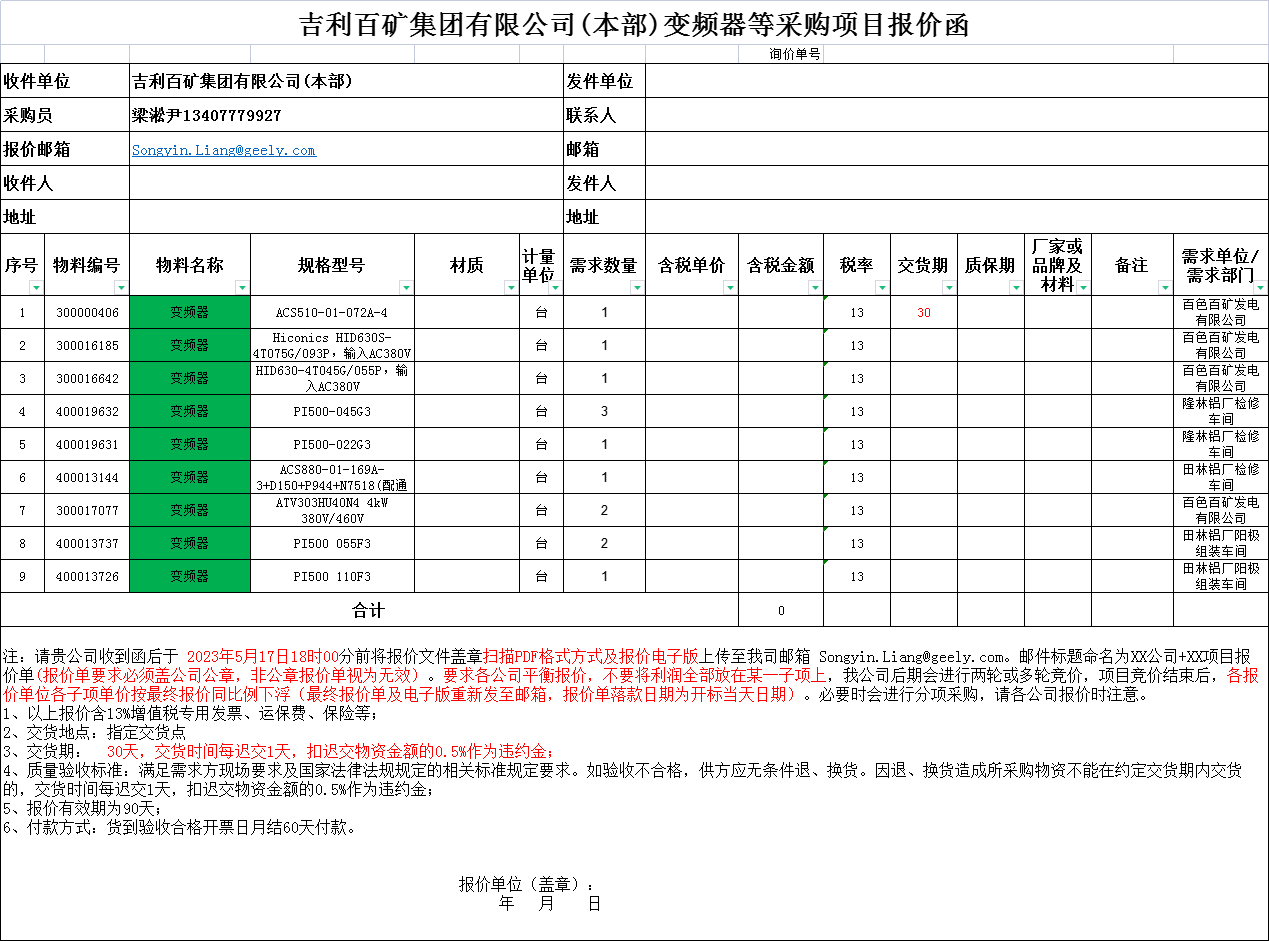Click the 收件单位 label cell
This screenshot has height=941, width=1269.
pyautogui.click(x=65, y=81)
